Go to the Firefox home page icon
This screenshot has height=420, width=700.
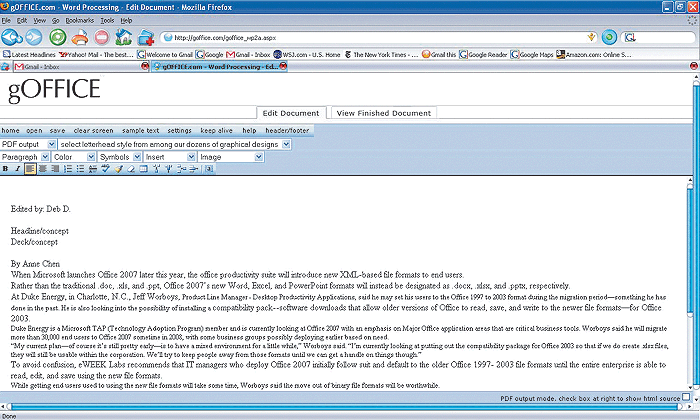pyautogui.click(x=124, y=37)
